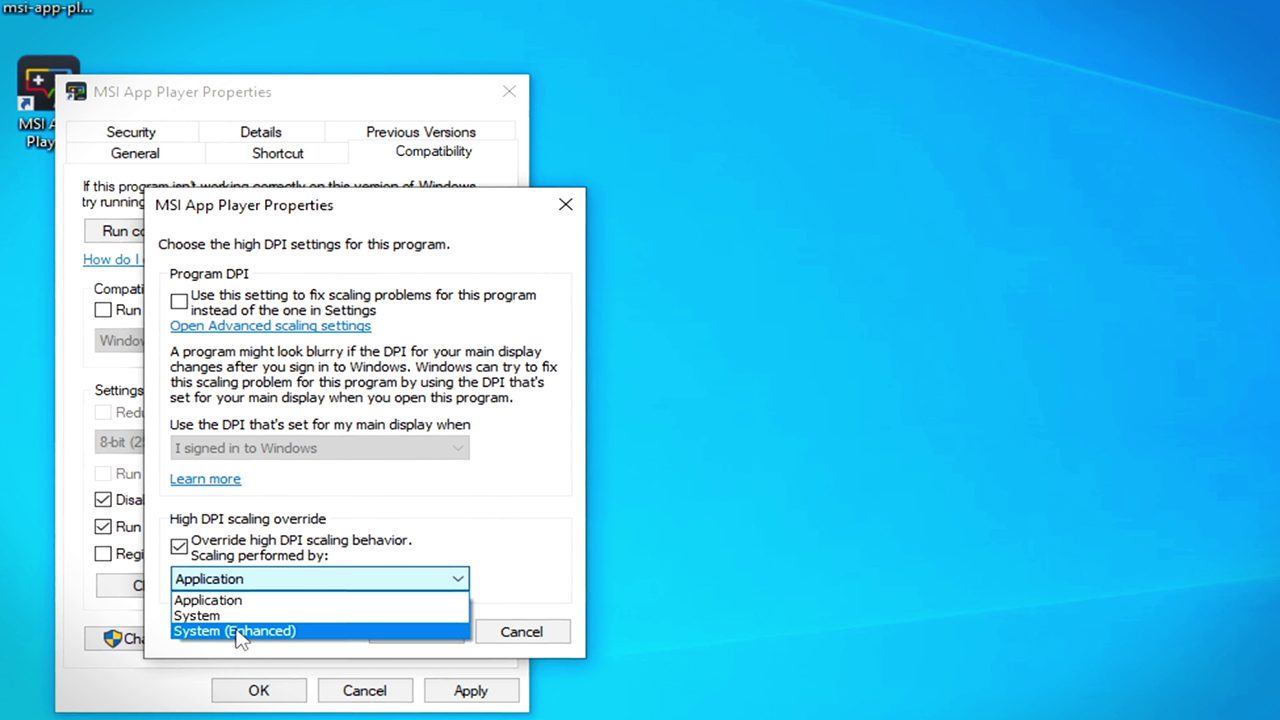Switch to the General tab
The image size is (1280, 720).
[135, 153]
